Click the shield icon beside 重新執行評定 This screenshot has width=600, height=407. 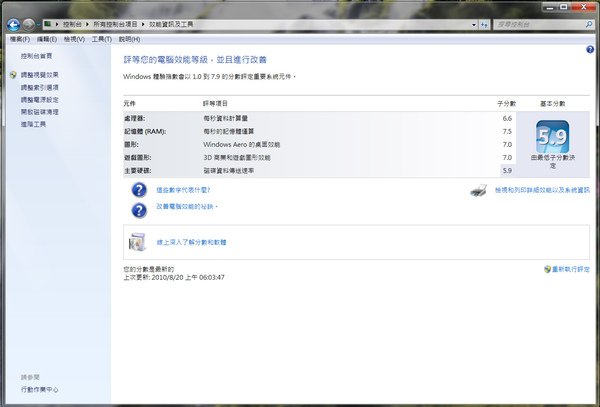click(547, 269)
